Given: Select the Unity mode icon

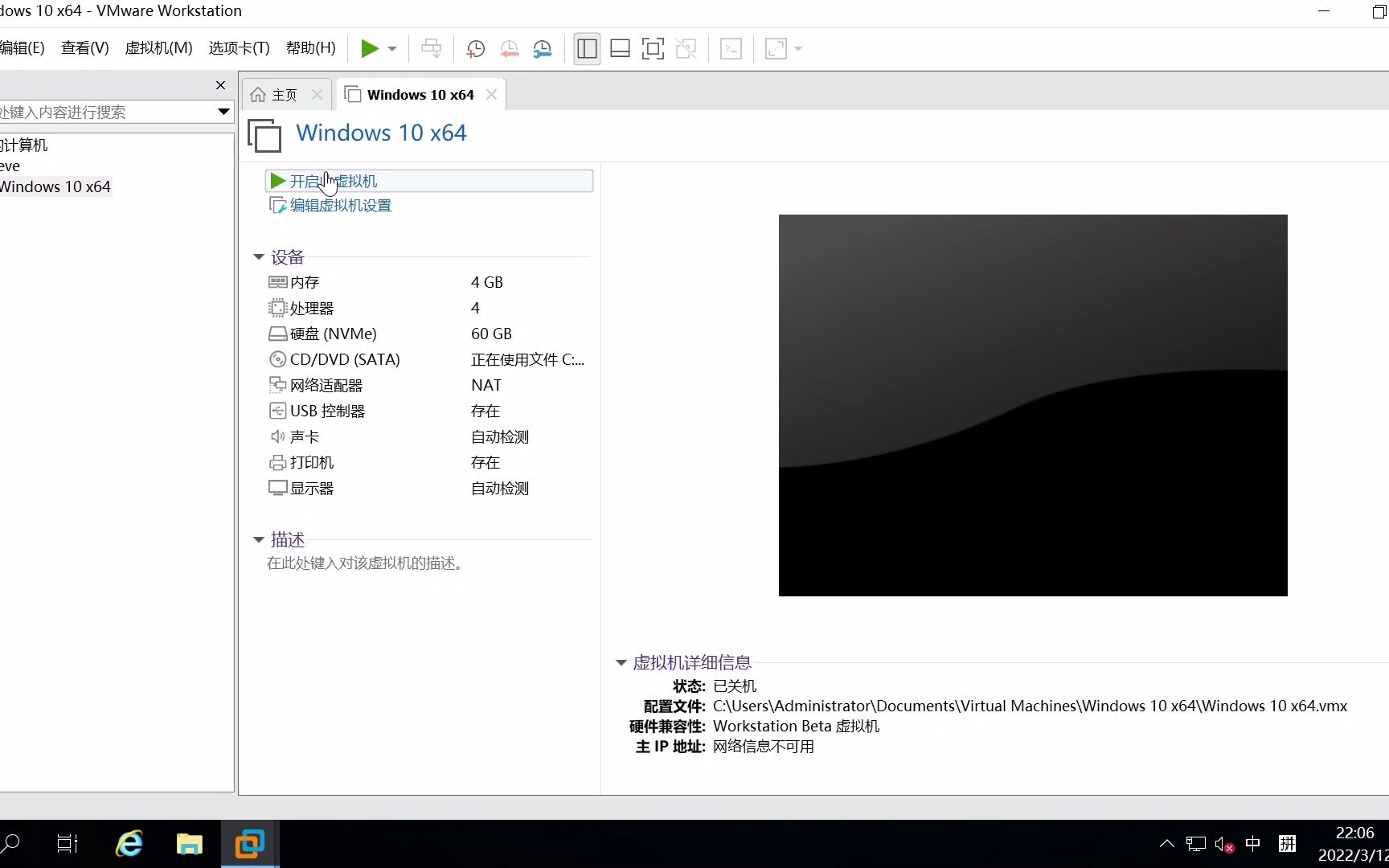Looking at the screenshot, I should [686, 48].
